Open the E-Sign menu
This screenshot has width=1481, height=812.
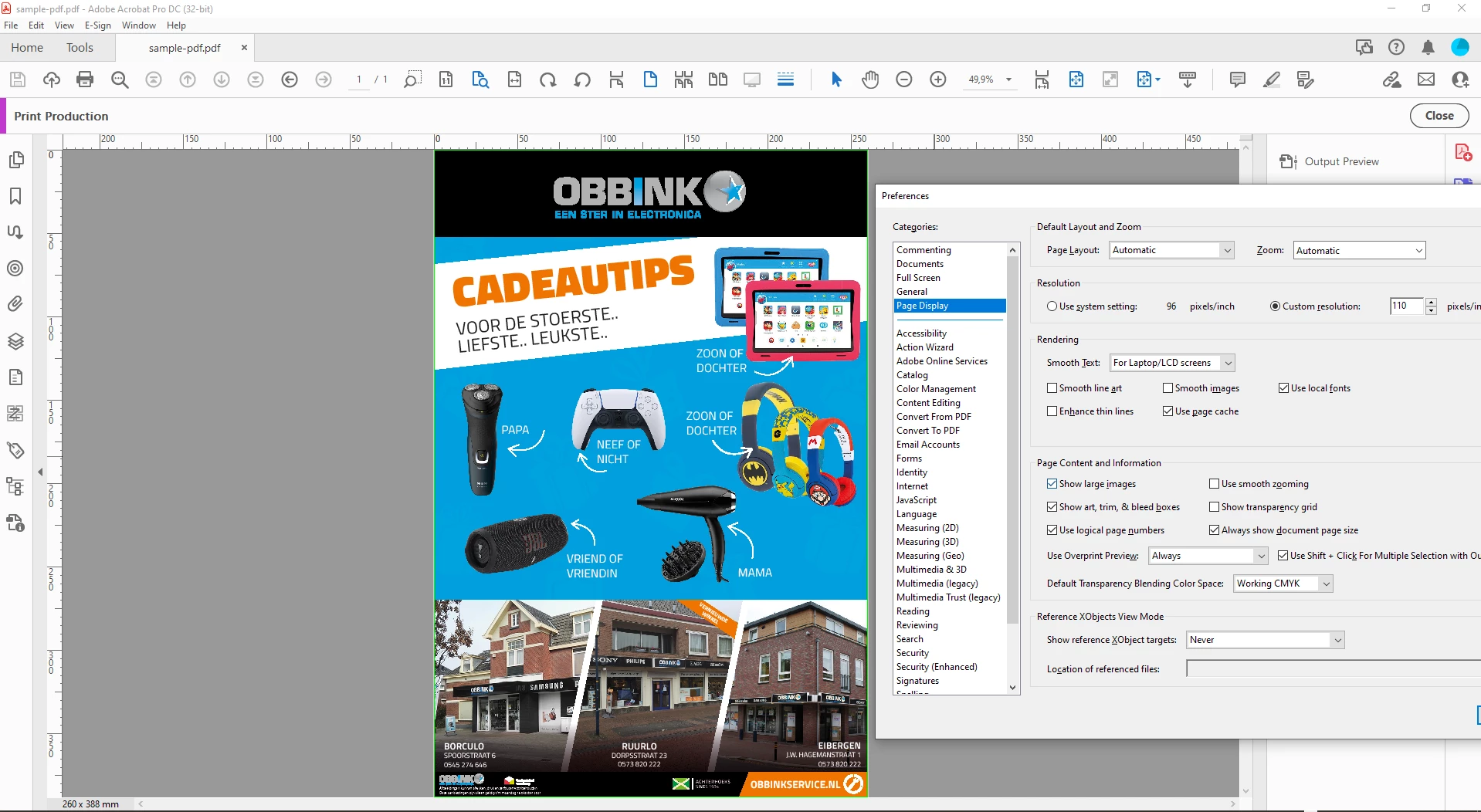pos(98,25)
